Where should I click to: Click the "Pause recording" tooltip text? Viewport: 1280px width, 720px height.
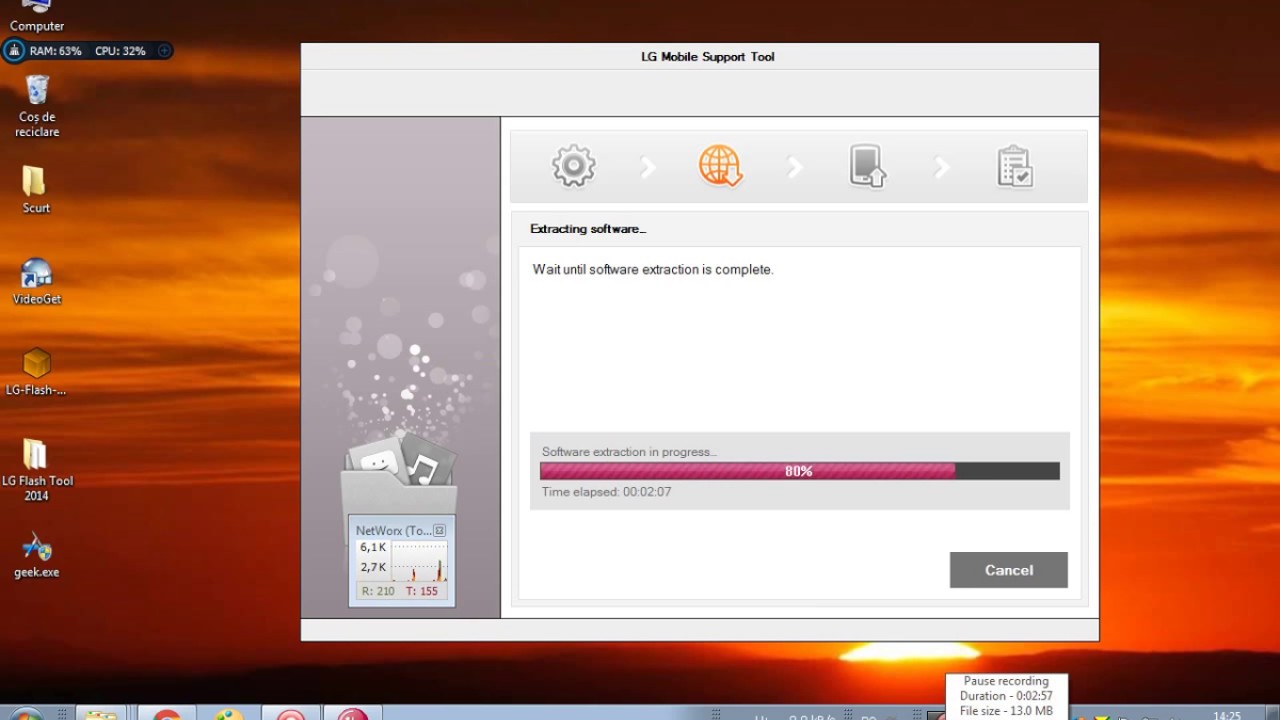[1006, 681]
